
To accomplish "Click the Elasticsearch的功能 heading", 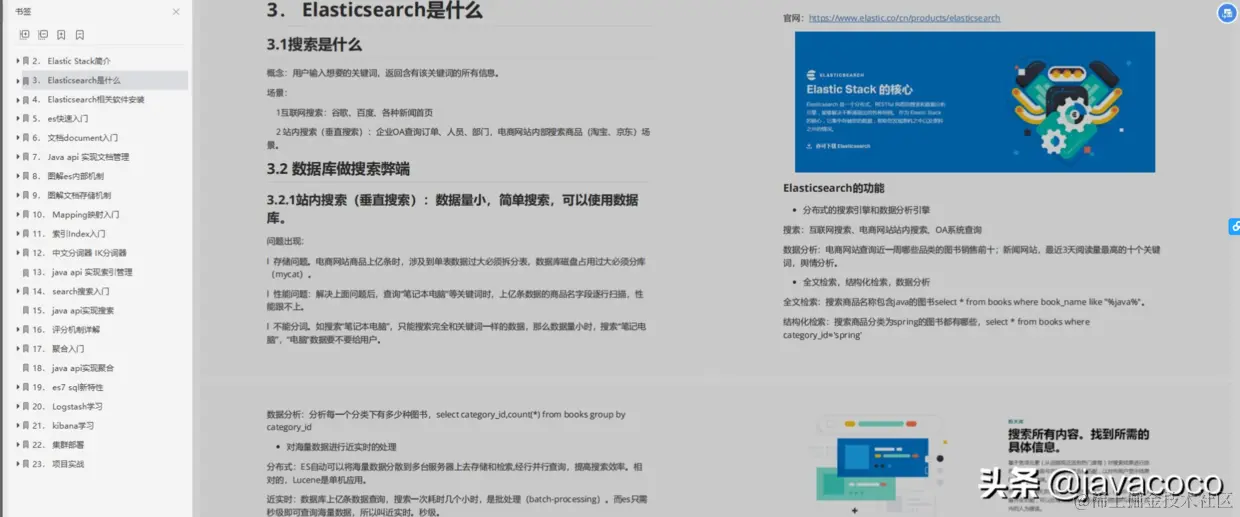I will (x=833, y=188).
